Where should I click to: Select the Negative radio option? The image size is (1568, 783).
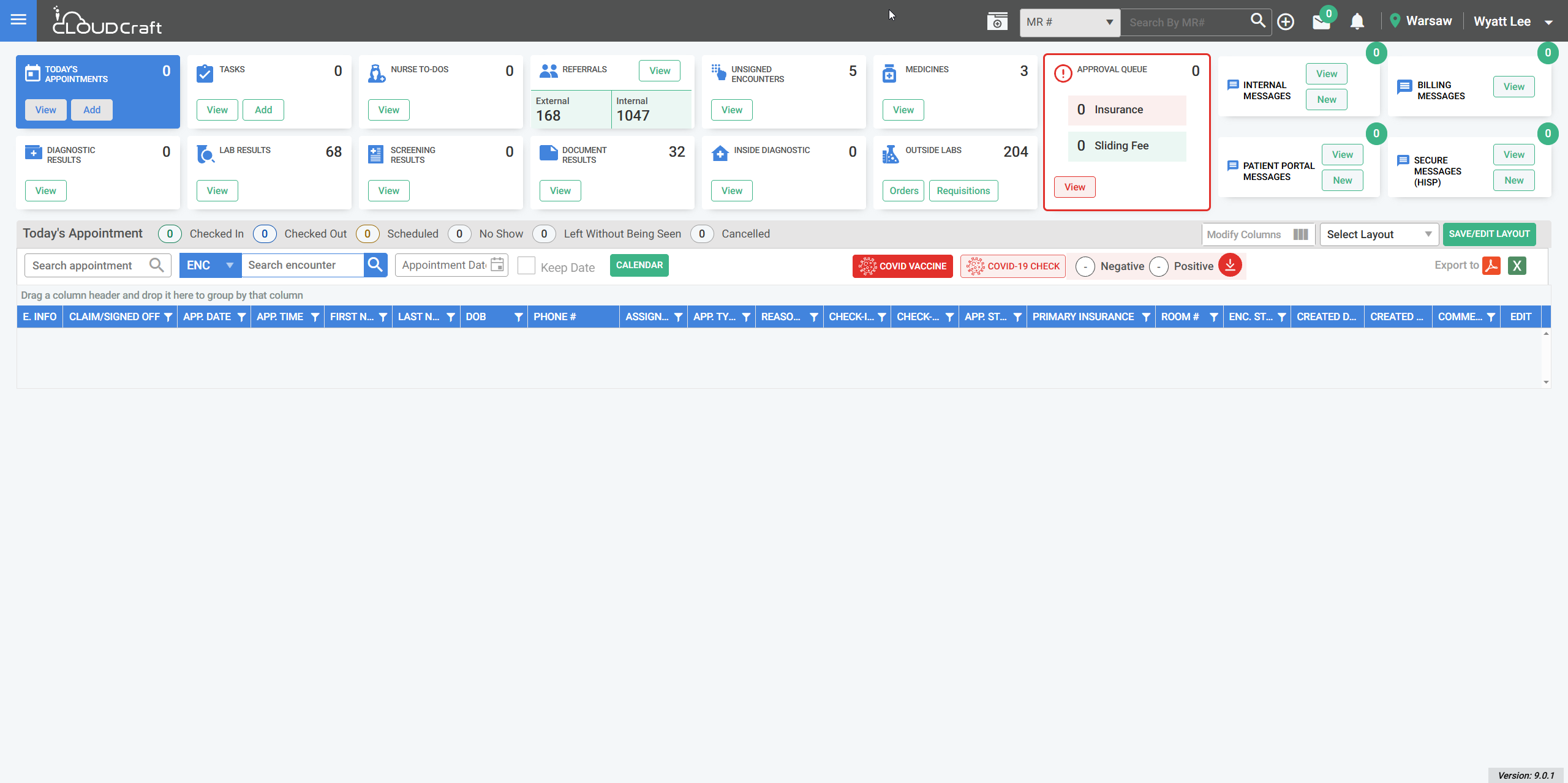(x=1085, y=266)
